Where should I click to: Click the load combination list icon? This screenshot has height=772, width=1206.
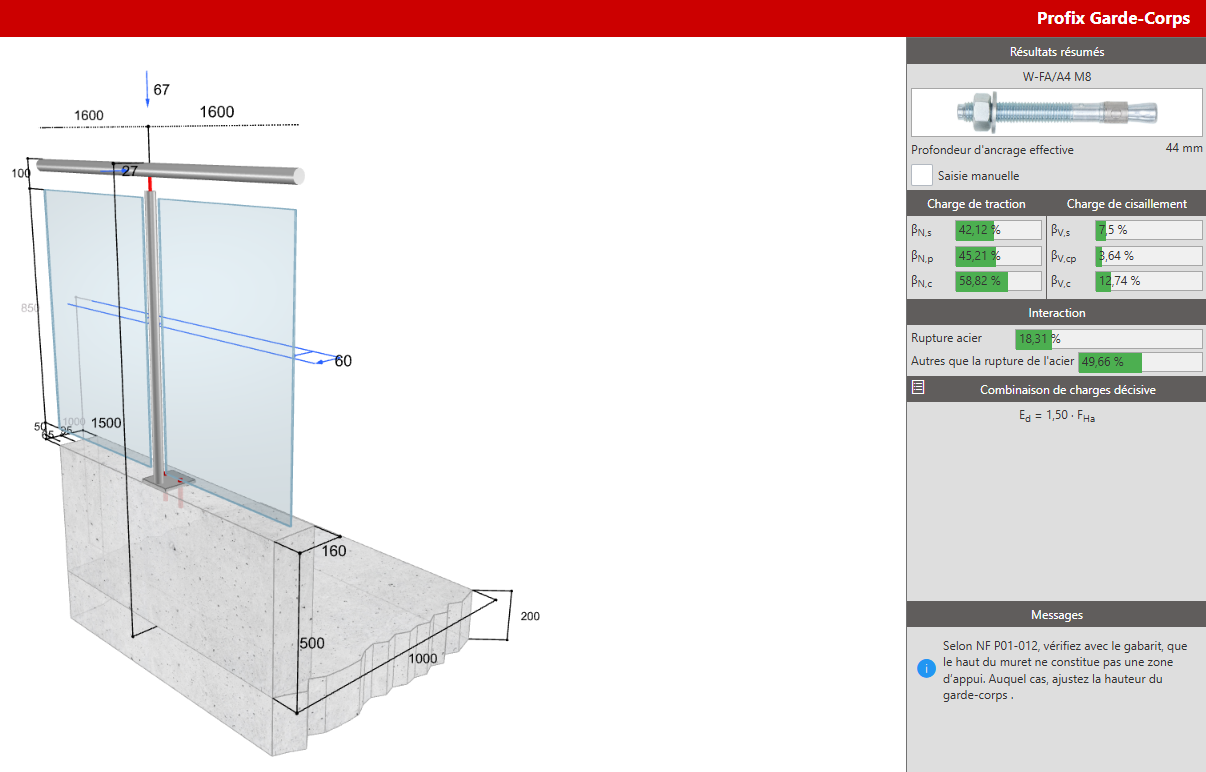[918, 388]
